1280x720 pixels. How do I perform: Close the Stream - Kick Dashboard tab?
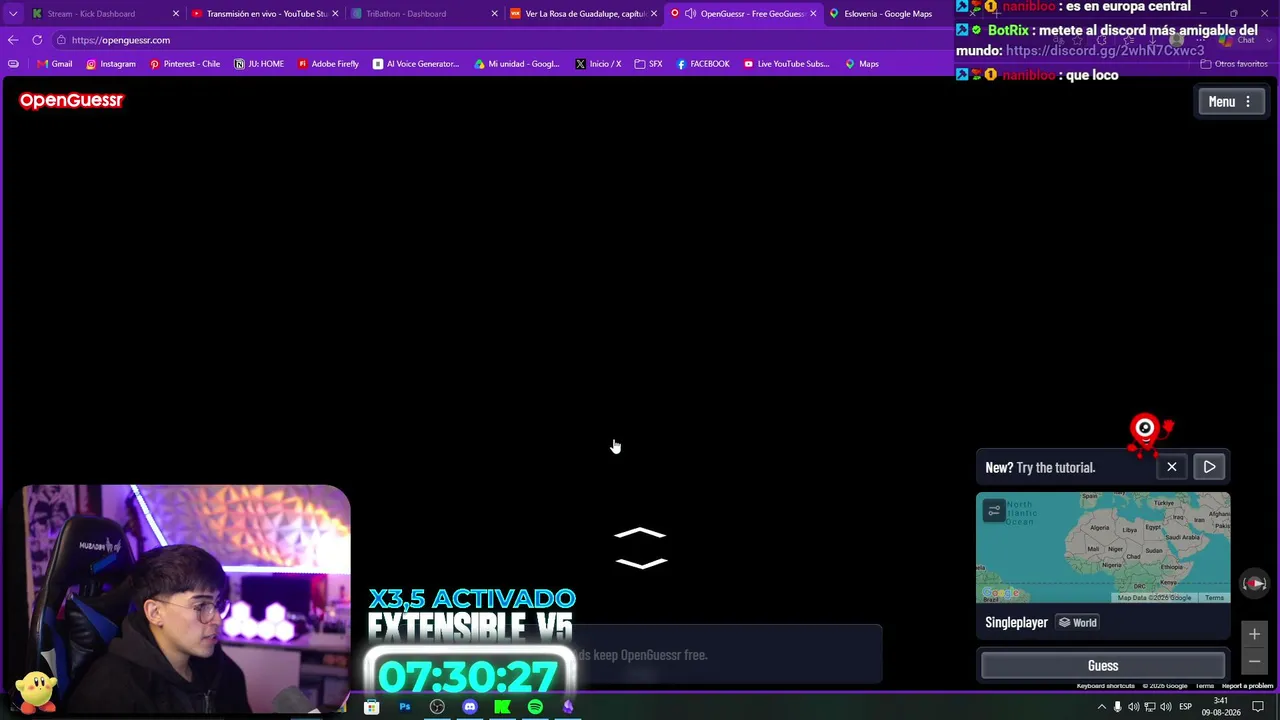tap(176, 14)
